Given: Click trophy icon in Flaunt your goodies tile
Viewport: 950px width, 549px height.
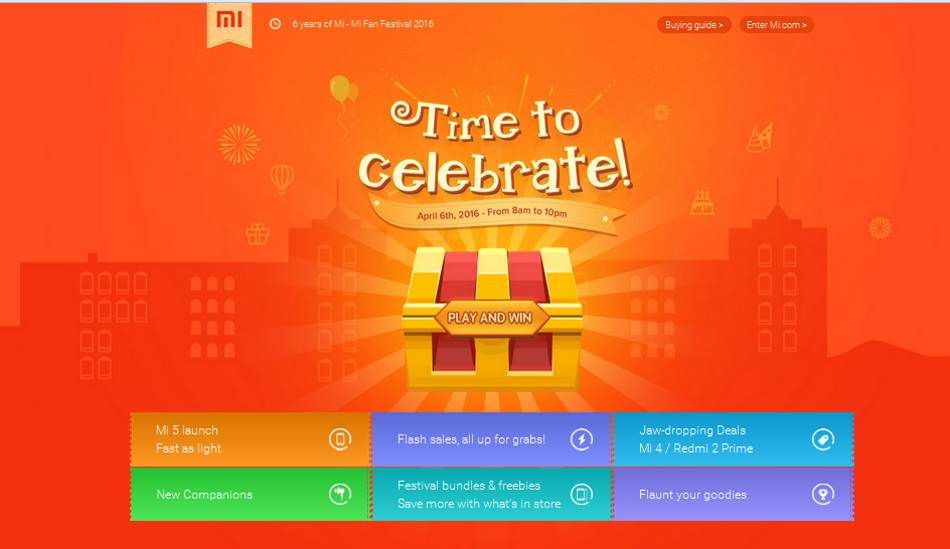Looking at the screenshot, I should 823,494.
